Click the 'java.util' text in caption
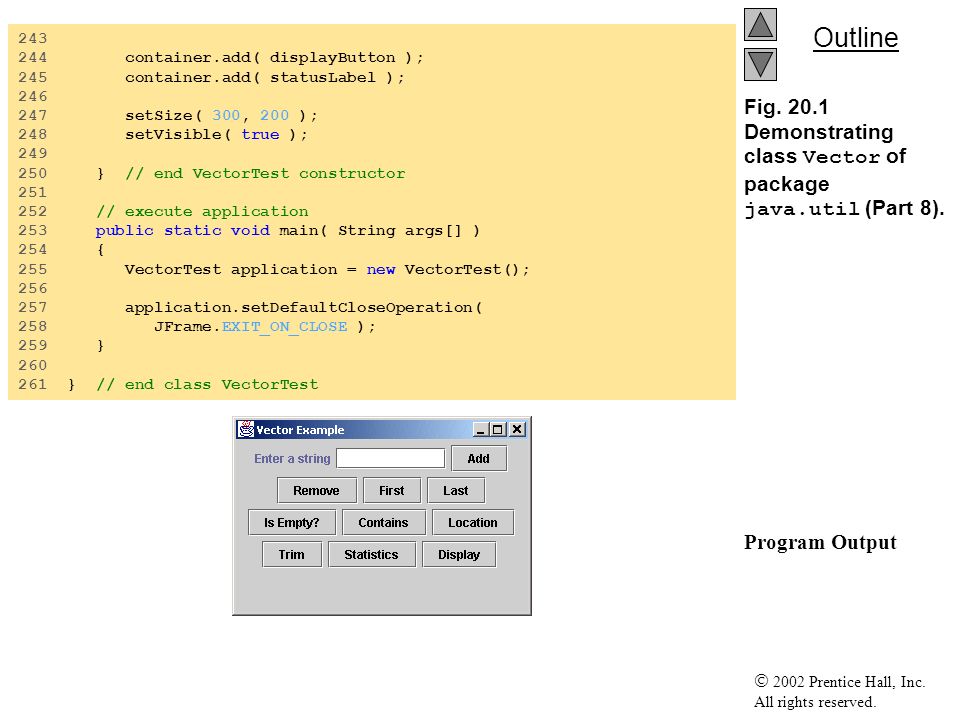Image resolution: width=960 pixels, height=720 pixels. [x=802, y=209]
